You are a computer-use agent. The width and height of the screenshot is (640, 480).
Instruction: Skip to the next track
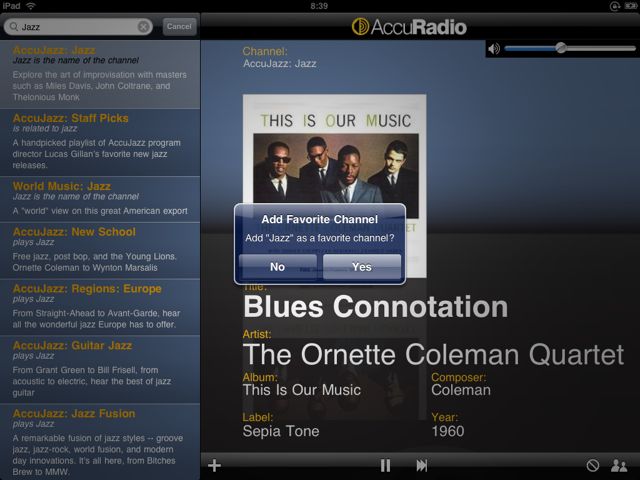pyautogui.click(x=422, y=465)
